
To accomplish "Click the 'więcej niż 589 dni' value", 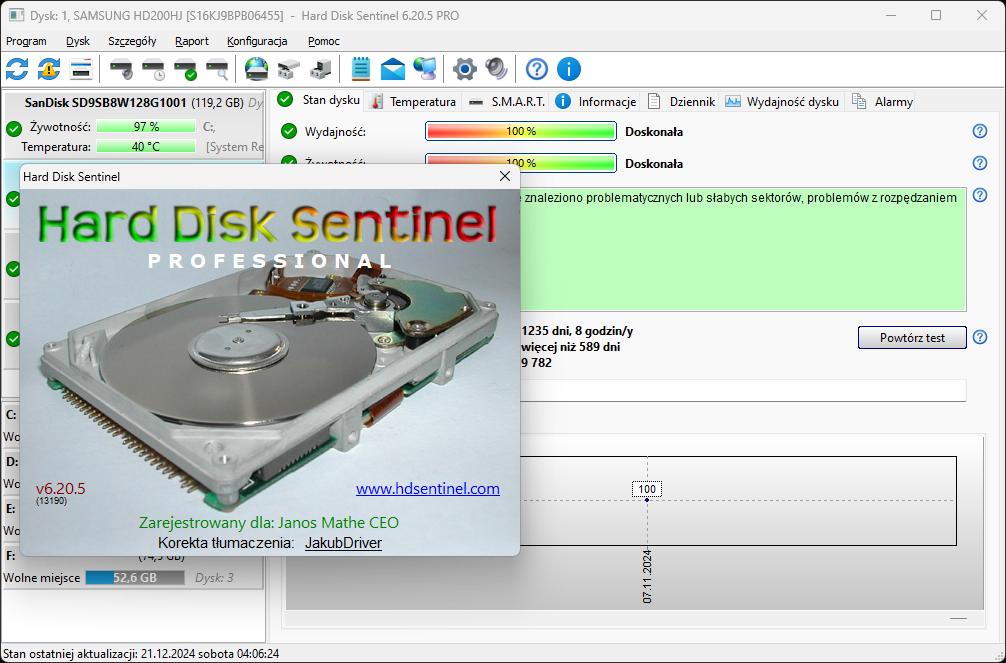I will pyautogui.click(x=571, y=347).
